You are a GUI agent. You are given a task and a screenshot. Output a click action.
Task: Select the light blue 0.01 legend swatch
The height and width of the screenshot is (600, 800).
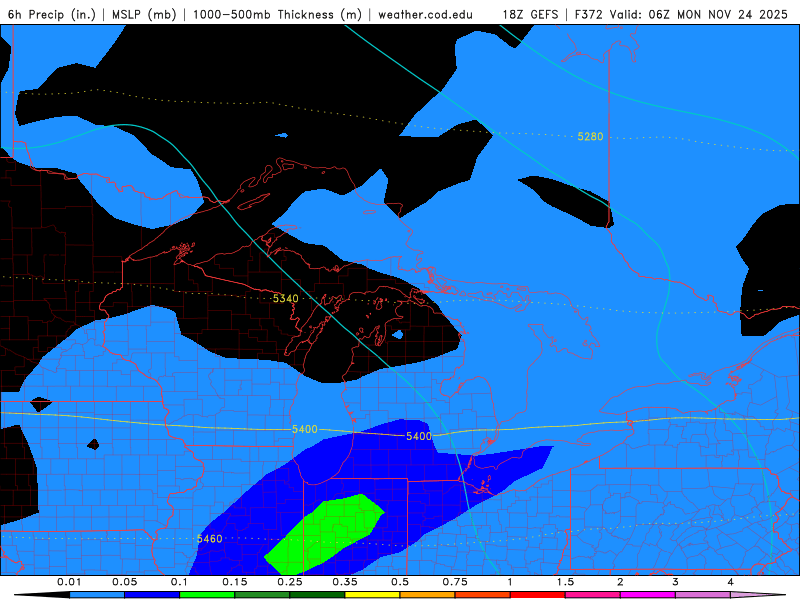97,595
